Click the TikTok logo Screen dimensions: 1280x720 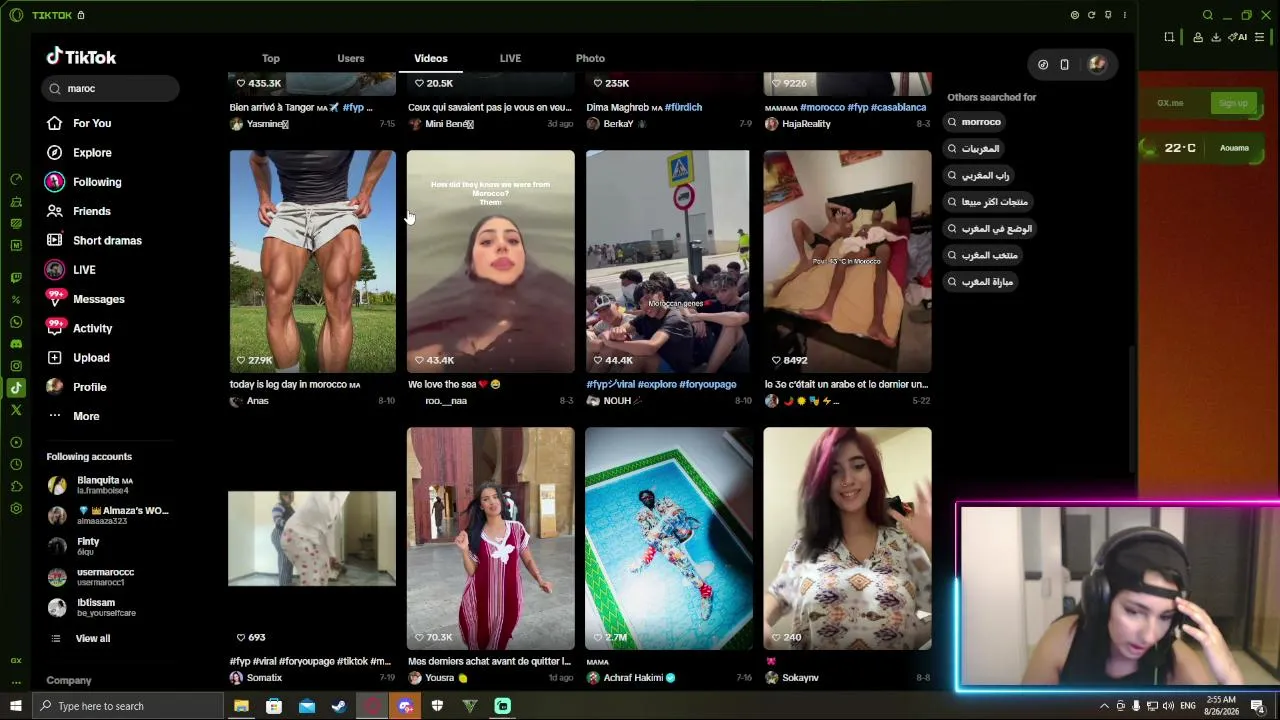pos(81,57)
